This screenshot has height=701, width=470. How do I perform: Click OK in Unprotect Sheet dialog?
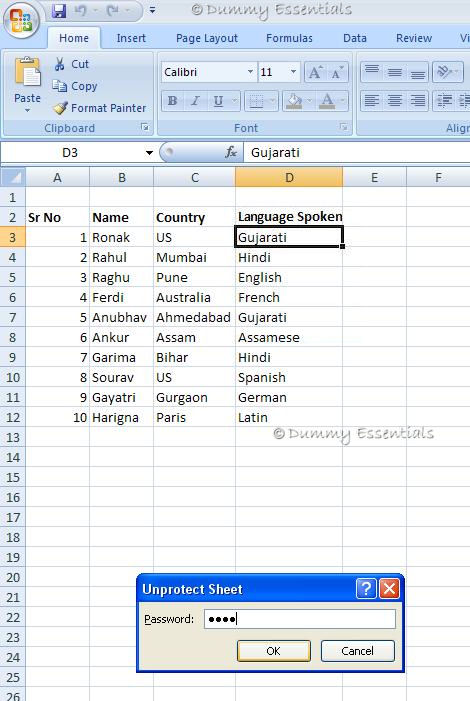(x=274, y=651)
